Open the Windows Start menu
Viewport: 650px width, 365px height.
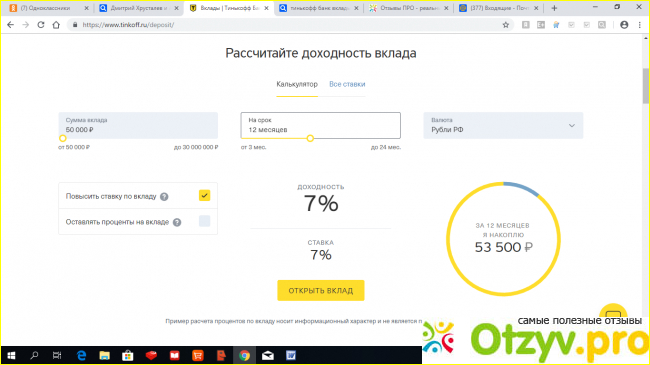11,355
